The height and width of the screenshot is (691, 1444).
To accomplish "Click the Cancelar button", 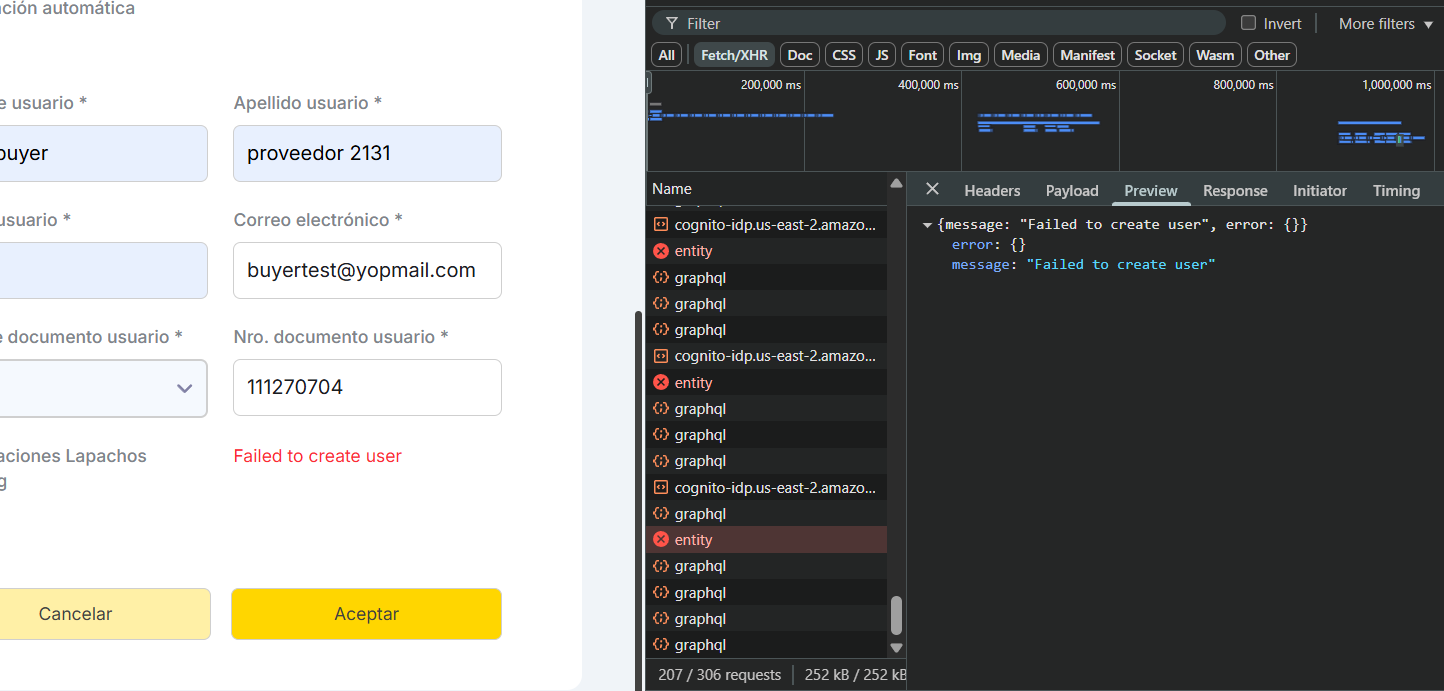I will click(x=75, y=614).
